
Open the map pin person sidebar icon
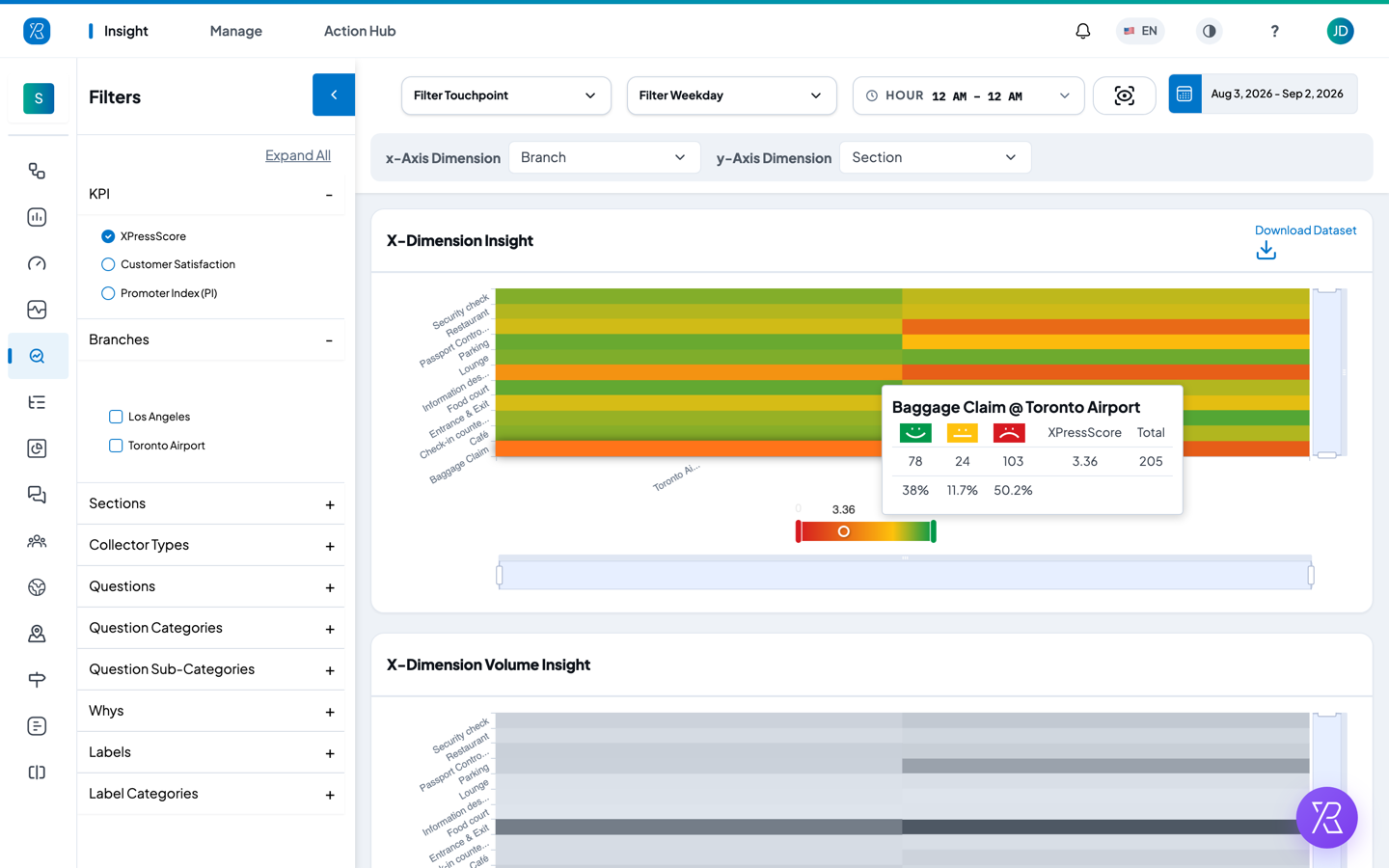click(x=37, y=634)
